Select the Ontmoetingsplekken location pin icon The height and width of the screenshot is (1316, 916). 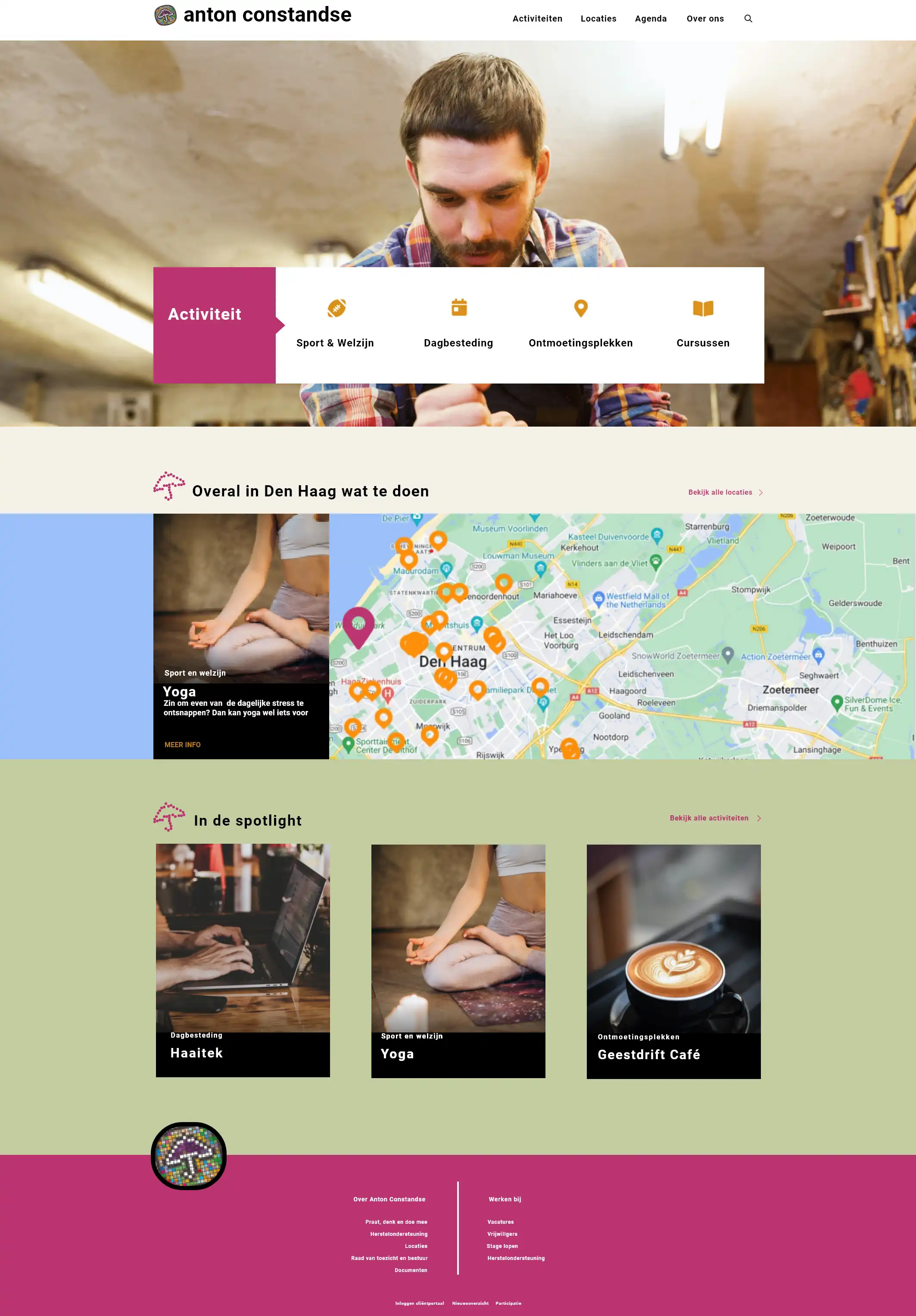pos(581,309)
